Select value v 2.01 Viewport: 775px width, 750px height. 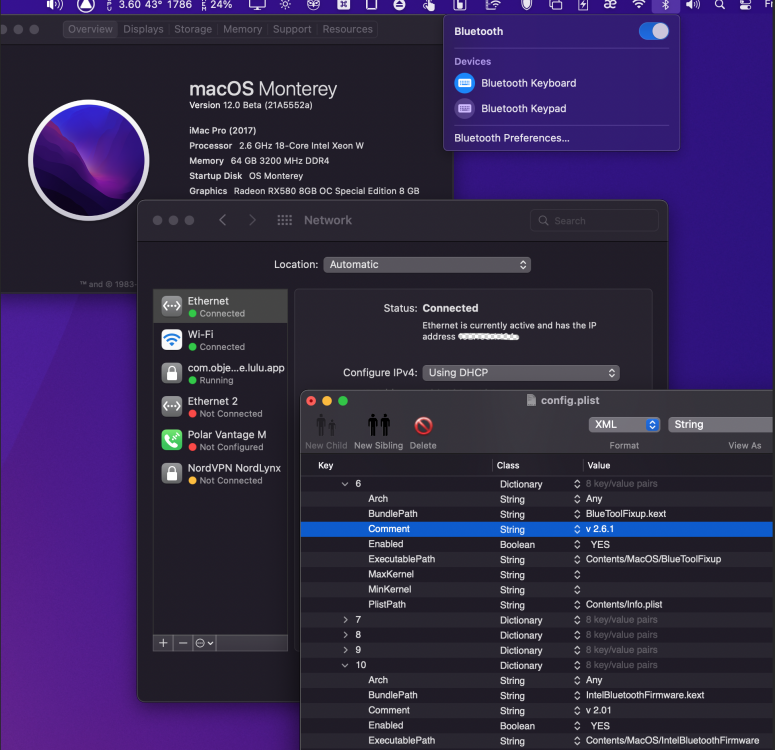point(598,710)
